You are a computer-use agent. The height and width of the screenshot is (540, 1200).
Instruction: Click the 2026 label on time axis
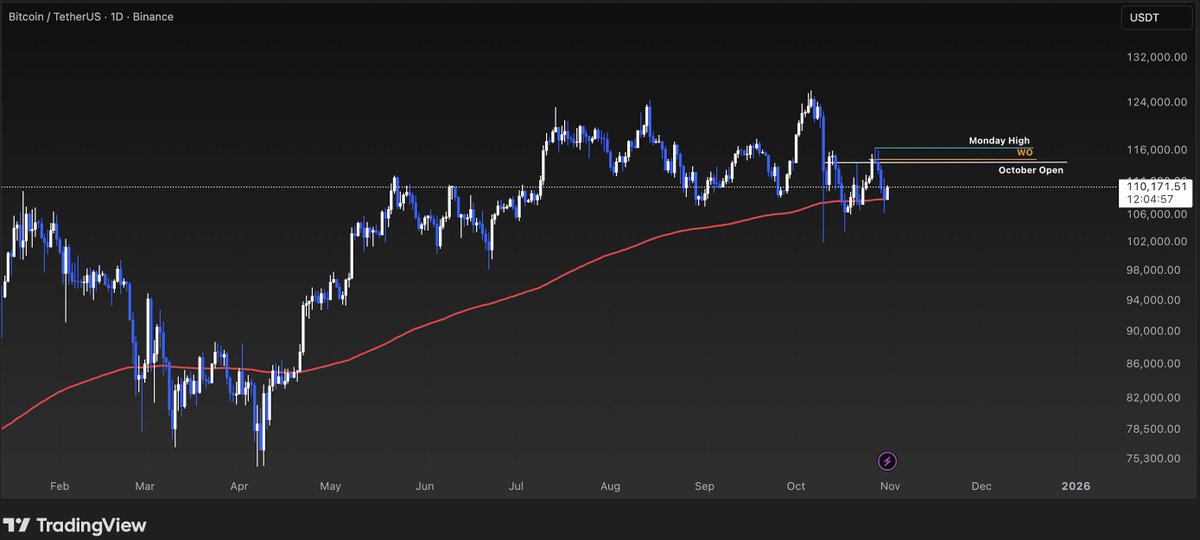point(1075,486)
